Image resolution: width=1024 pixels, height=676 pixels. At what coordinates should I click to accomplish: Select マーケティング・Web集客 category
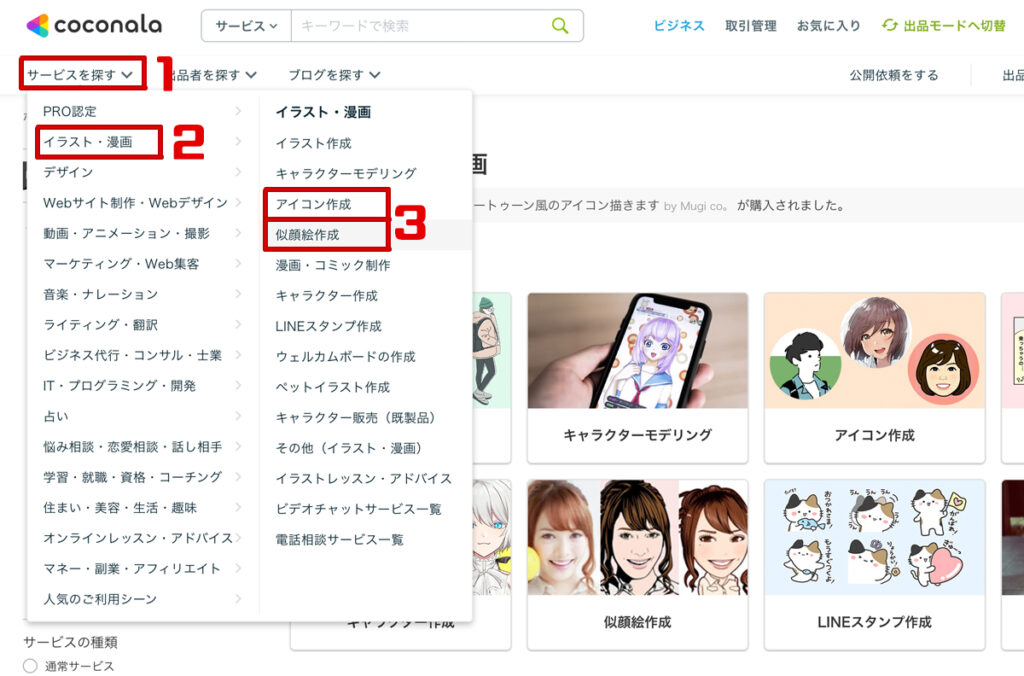pos(121,264)
